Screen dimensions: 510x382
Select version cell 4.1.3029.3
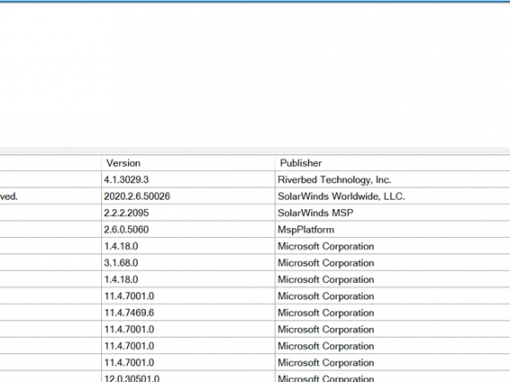[188, 180]
